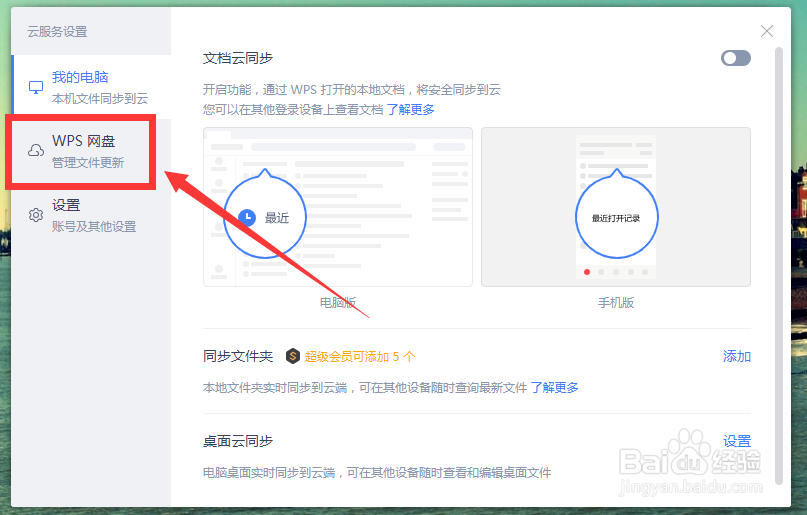Click the cloud icon beside WPS 网盘
The height and width of the screenshot is (515, 807).
tap(36, 150)
